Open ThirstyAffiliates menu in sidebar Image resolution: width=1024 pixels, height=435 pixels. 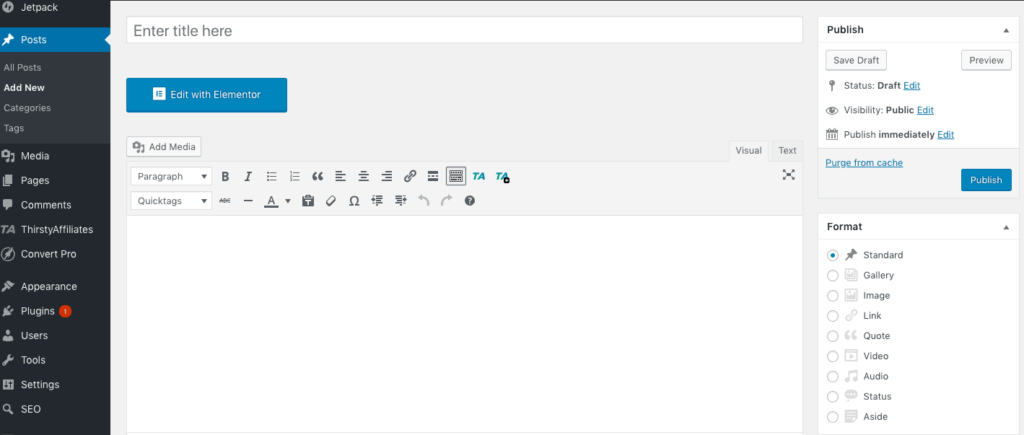(55, 230)
